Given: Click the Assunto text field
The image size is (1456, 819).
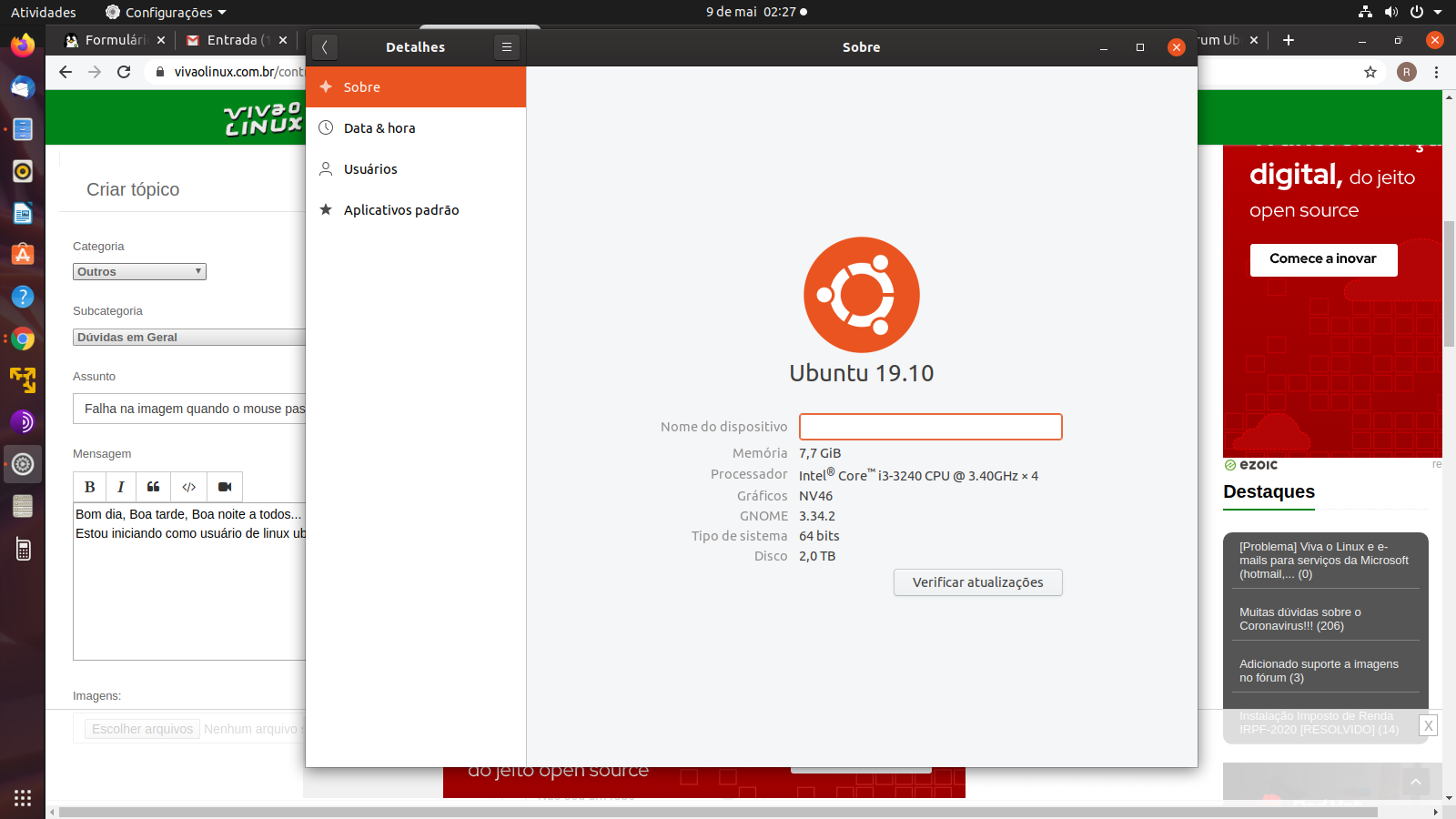Looking at the screenshot, I should coord(189,409).
